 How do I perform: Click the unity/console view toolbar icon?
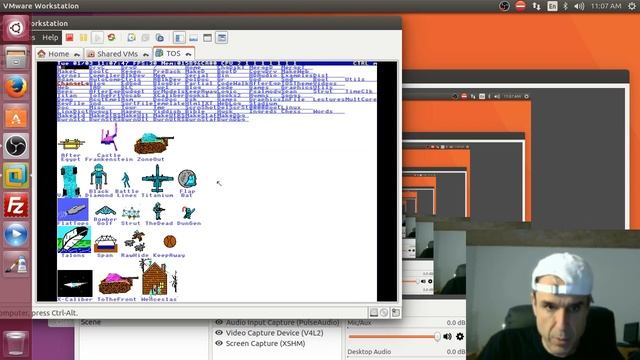click(x=222, y=38)
